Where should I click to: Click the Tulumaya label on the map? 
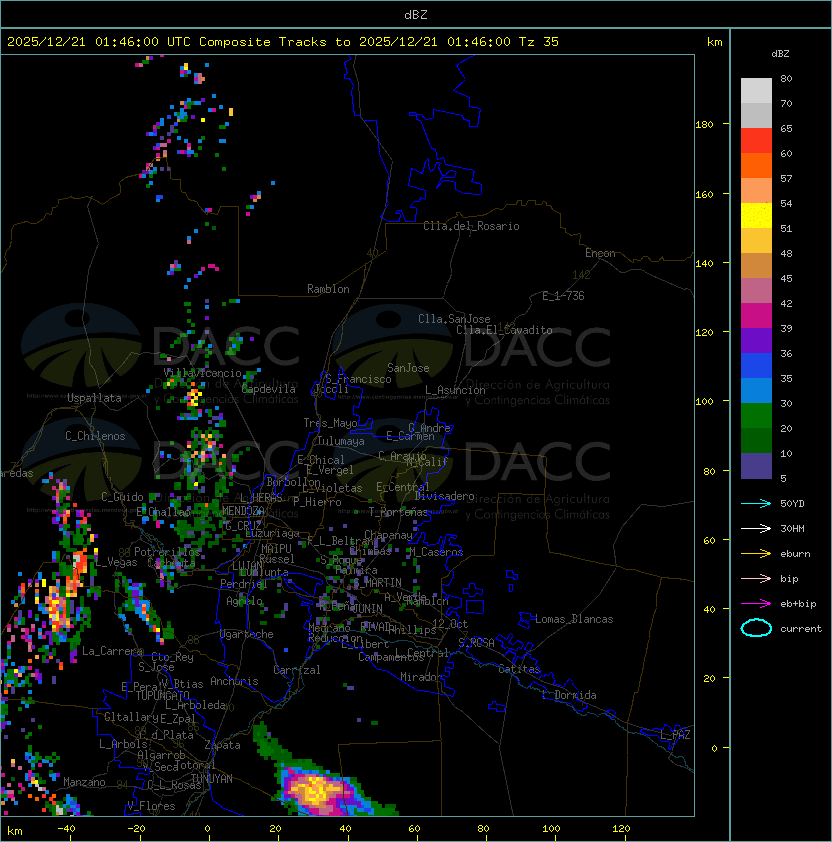(341, 441)
